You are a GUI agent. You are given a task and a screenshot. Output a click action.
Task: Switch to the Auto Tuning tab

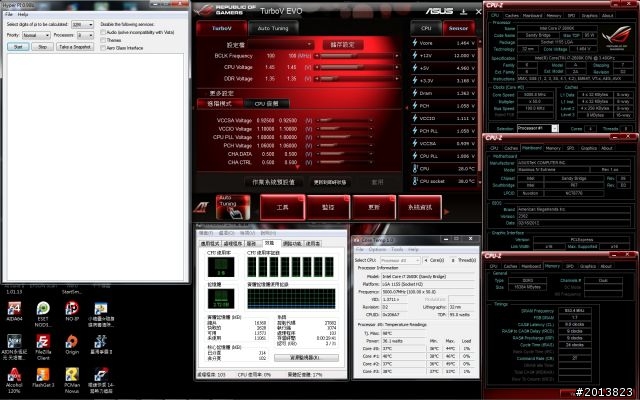point(273,28)
